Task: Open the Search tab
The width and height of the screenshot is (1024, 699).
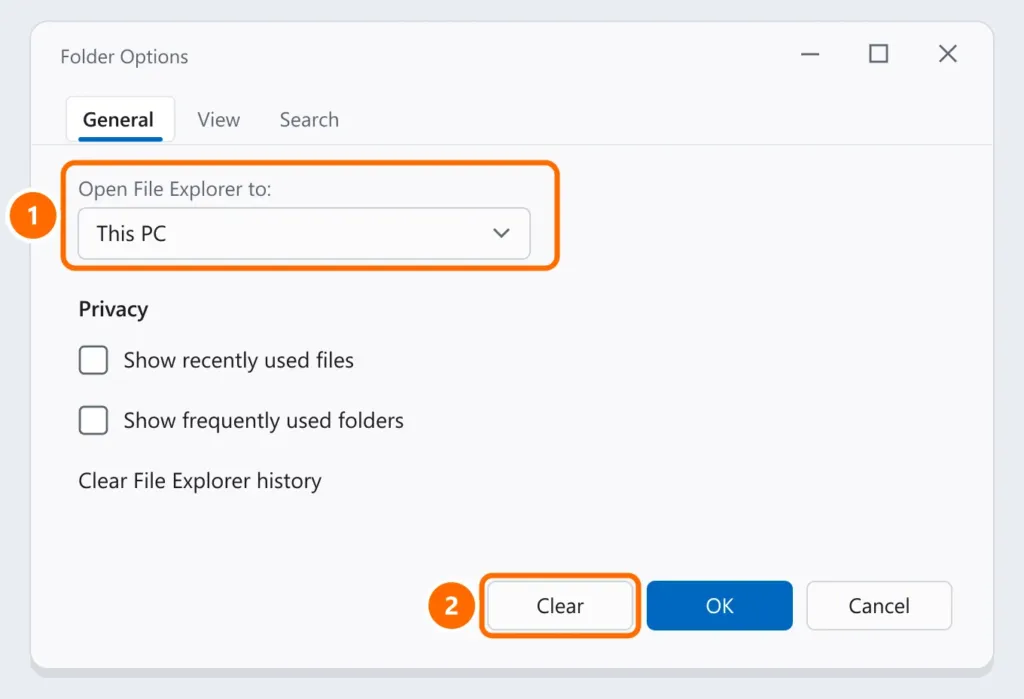Action: (309, 120)
